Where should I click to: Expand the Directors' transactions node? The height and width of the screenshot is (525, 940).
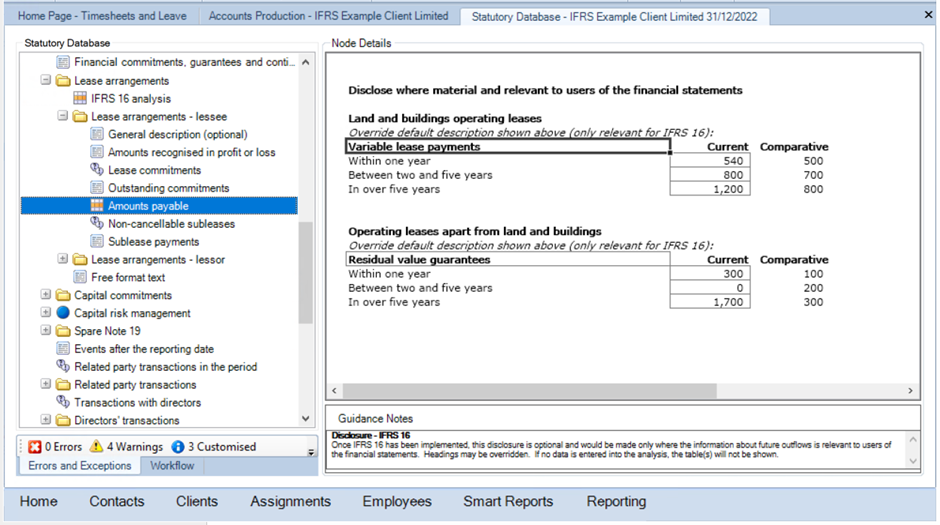click(x=46, y=420)
